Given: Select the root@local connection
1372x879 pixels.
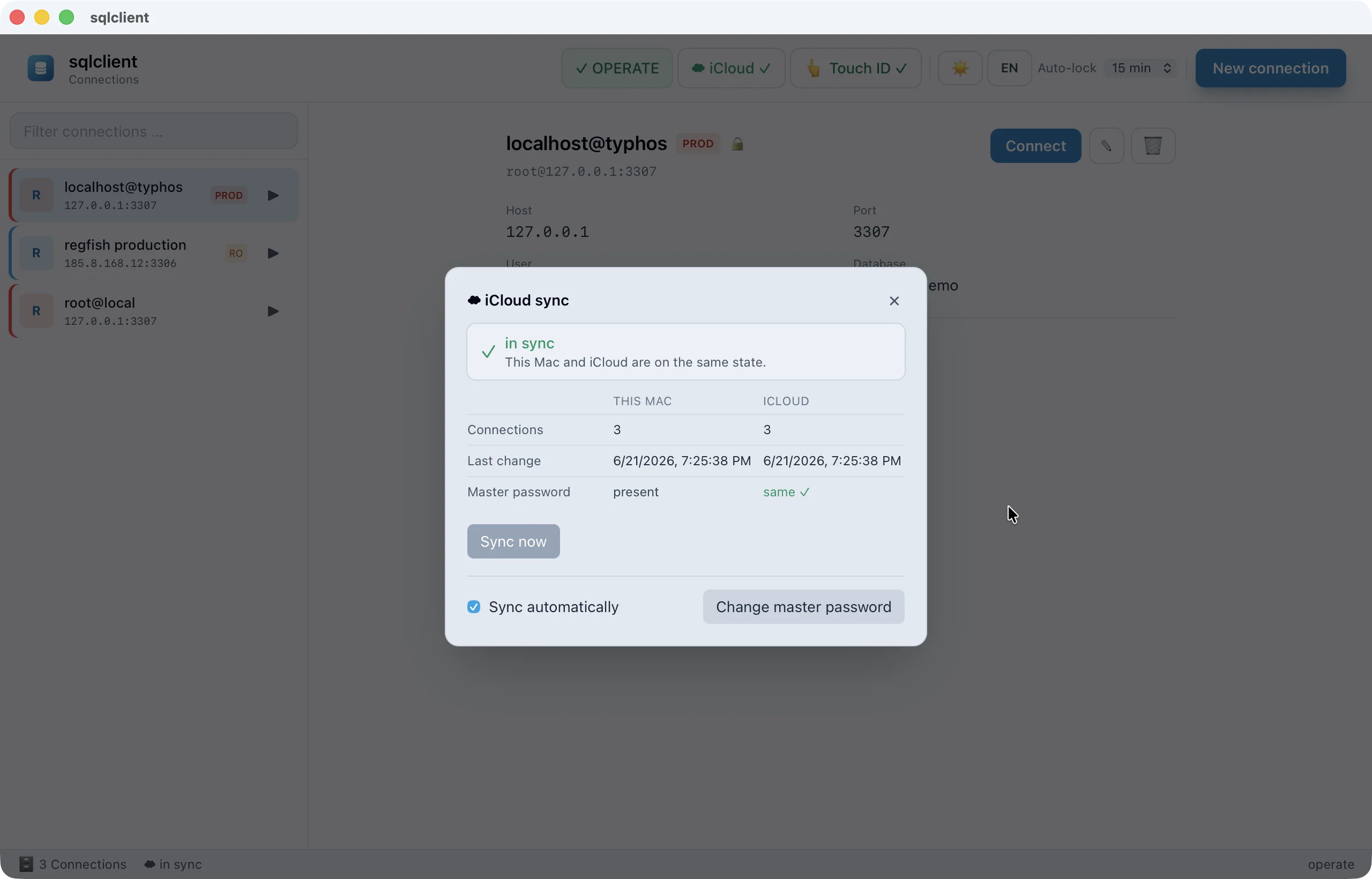Looking at the screenshot, I should click(153, 311).
